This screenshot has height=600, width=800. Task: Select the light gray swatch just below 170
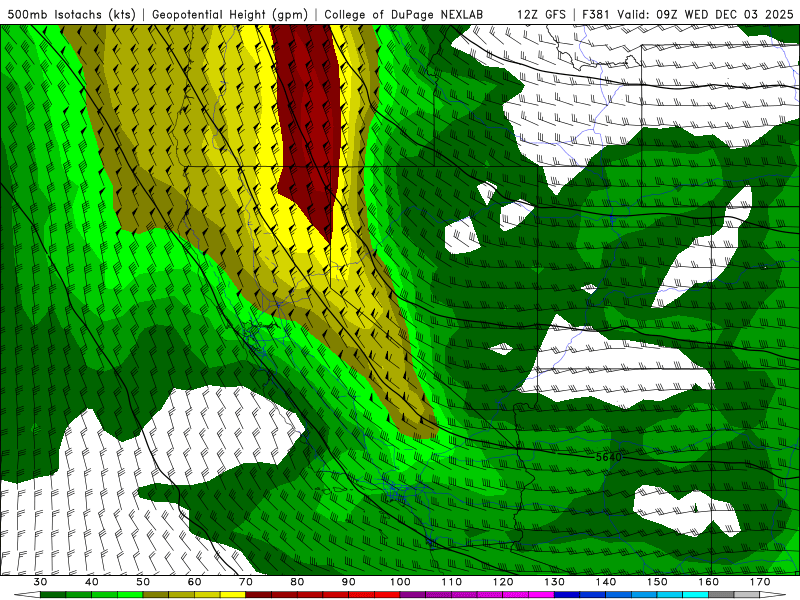coord(747,594)
